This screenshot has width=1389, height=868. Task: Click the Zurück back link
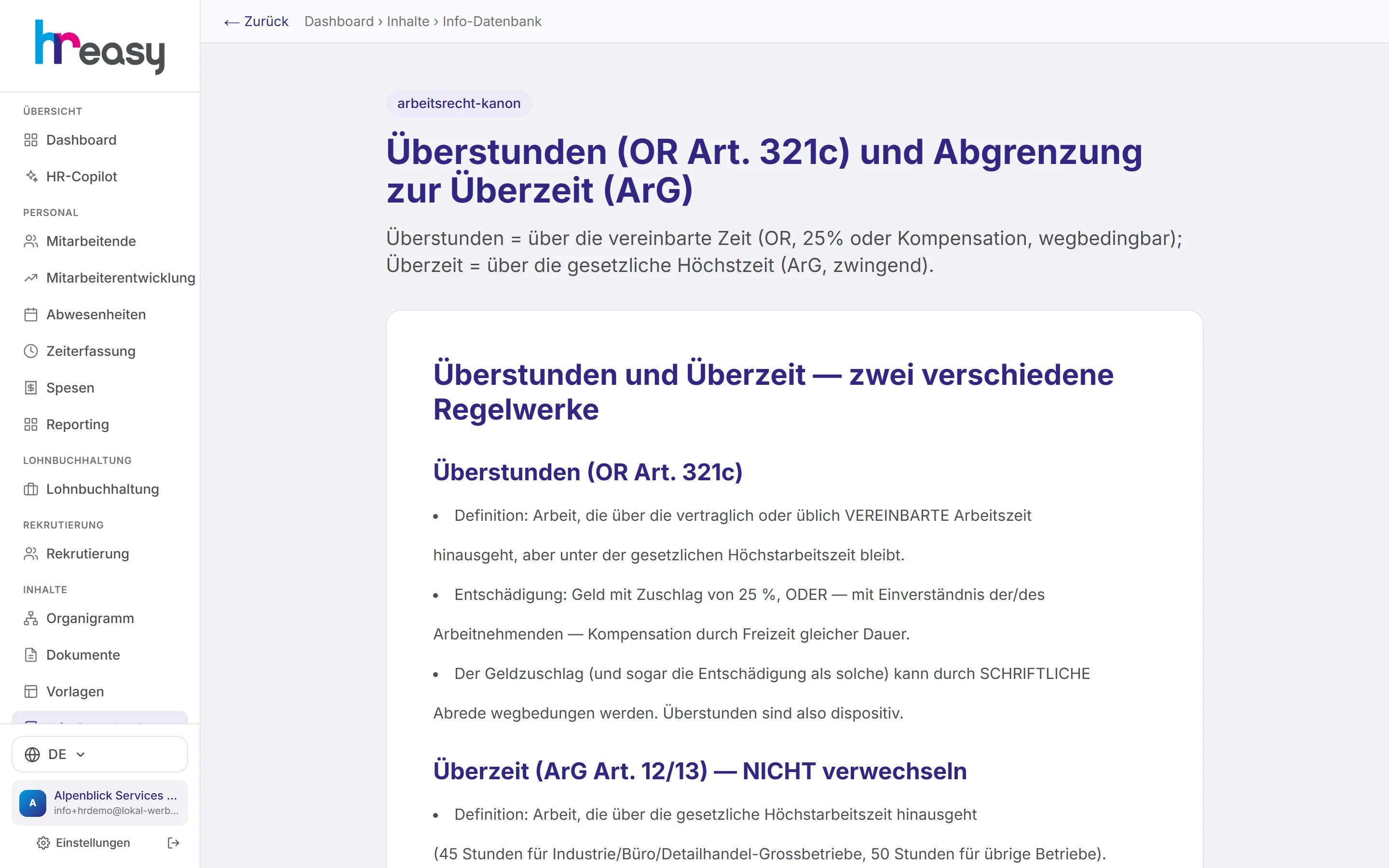(x=256, y=21)
